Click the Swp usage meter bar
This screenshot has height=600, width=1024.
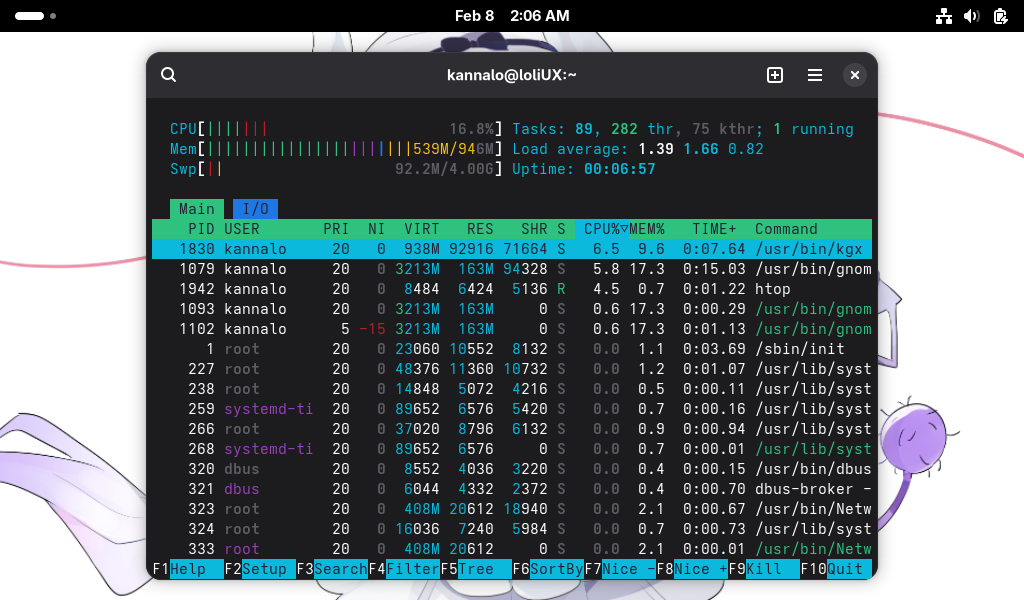[336, 169]
